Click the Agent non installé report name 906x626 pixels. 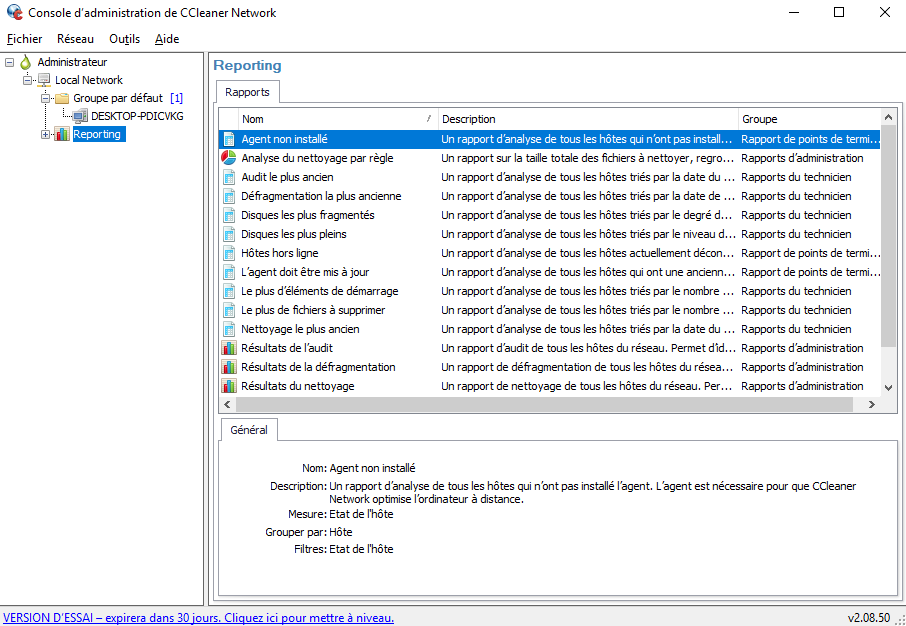(284, 139)
